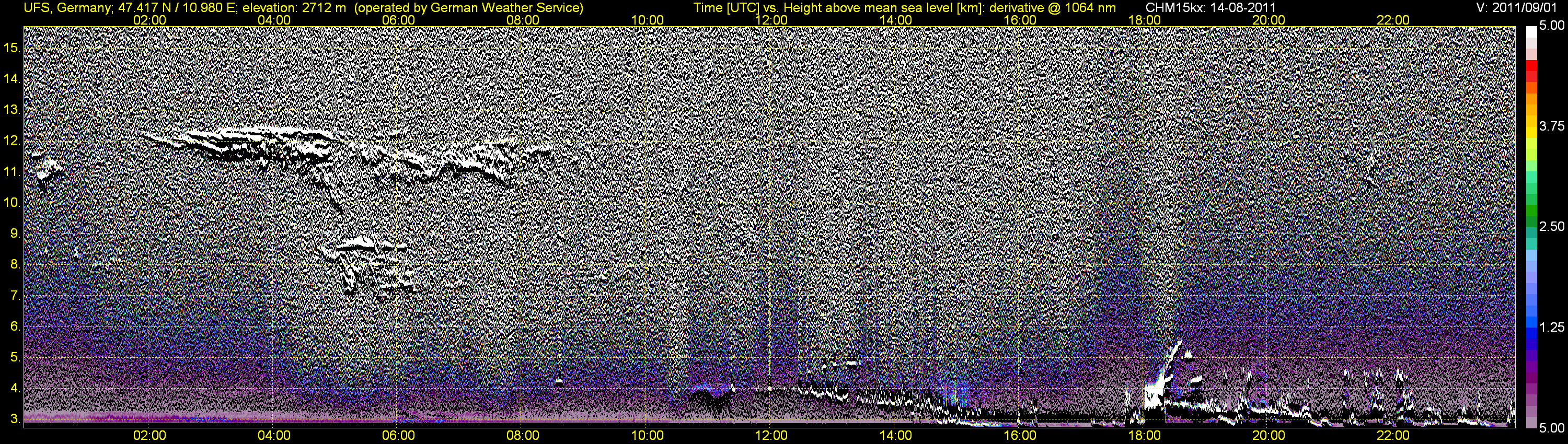Click the "10:00" label on the top time axis
The image size is (1568, 444).
pos(647,20)
